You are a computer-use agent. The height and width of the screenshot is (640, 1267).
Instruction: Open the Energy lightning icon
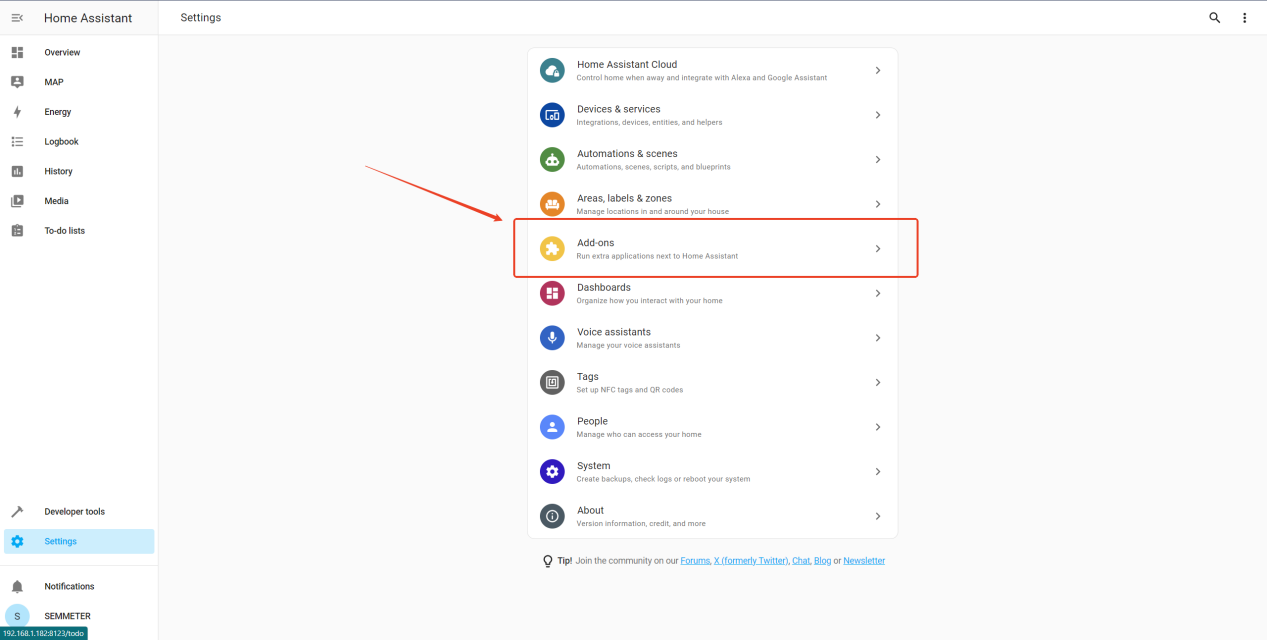17,112
